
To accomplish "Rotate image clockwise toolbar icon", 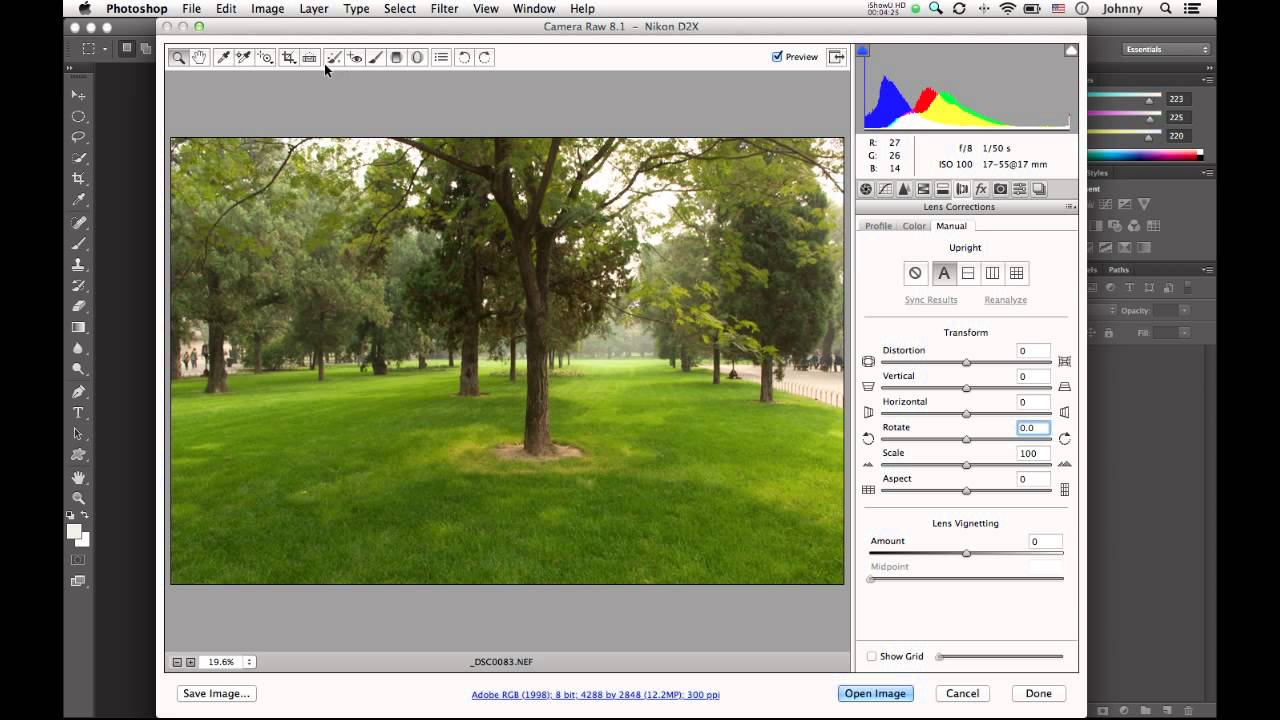I will 485,57.
